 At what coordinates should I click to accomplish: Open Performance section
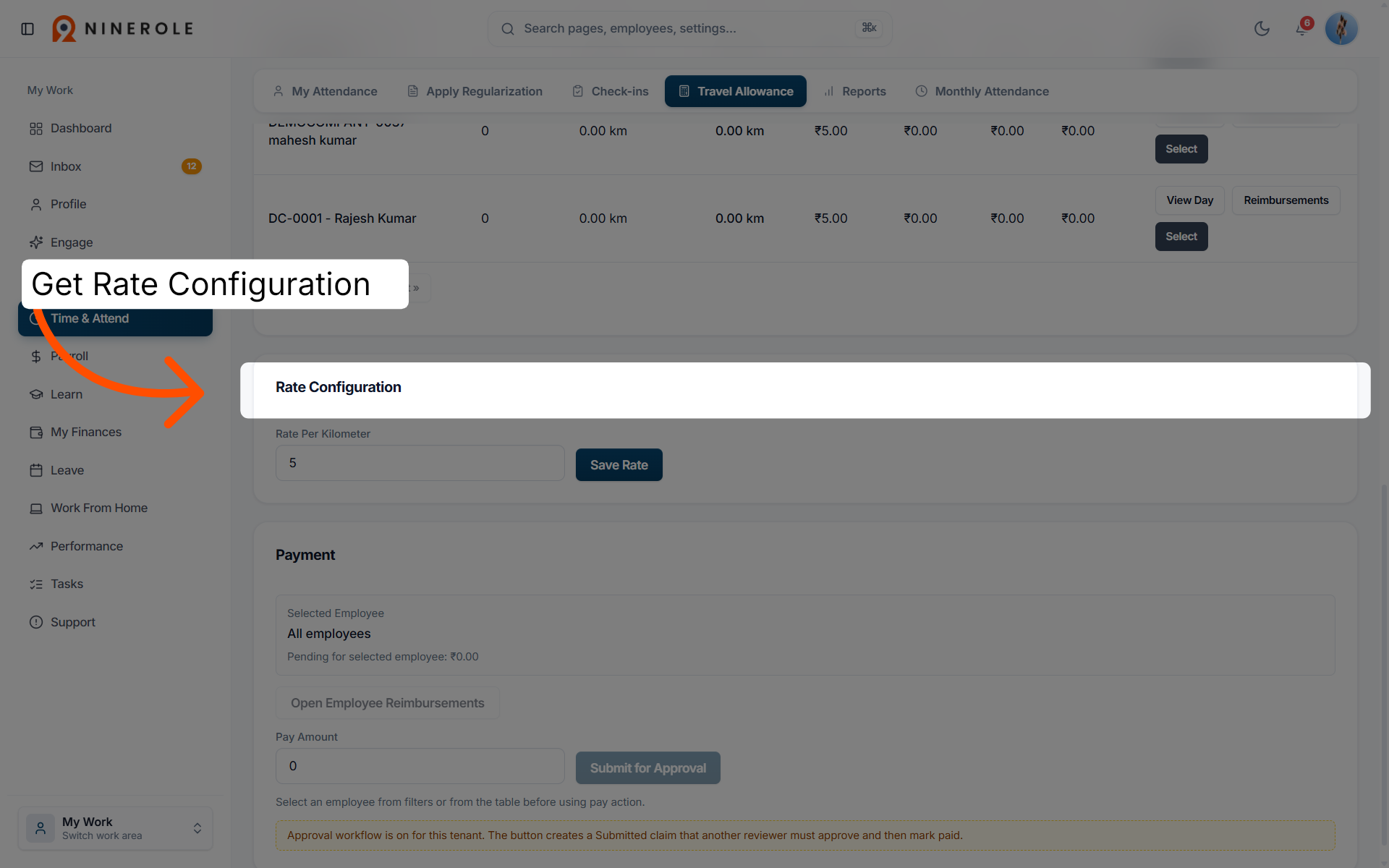116,546
